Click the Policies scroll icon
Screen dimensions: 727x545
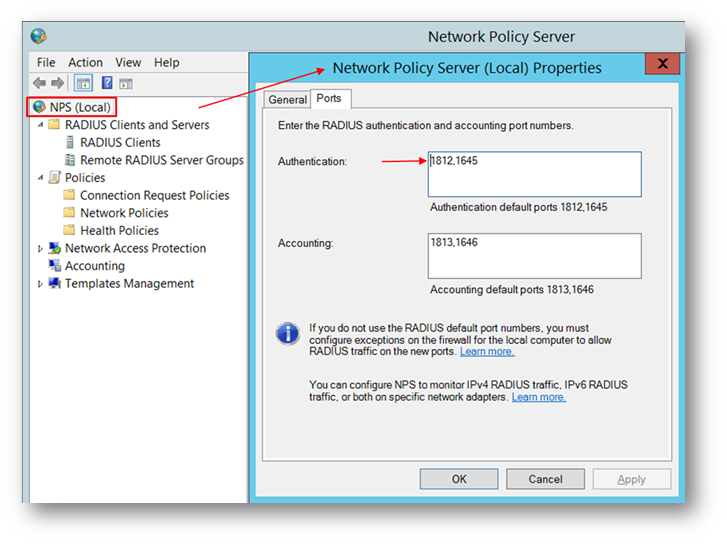[x=55, y=177]
